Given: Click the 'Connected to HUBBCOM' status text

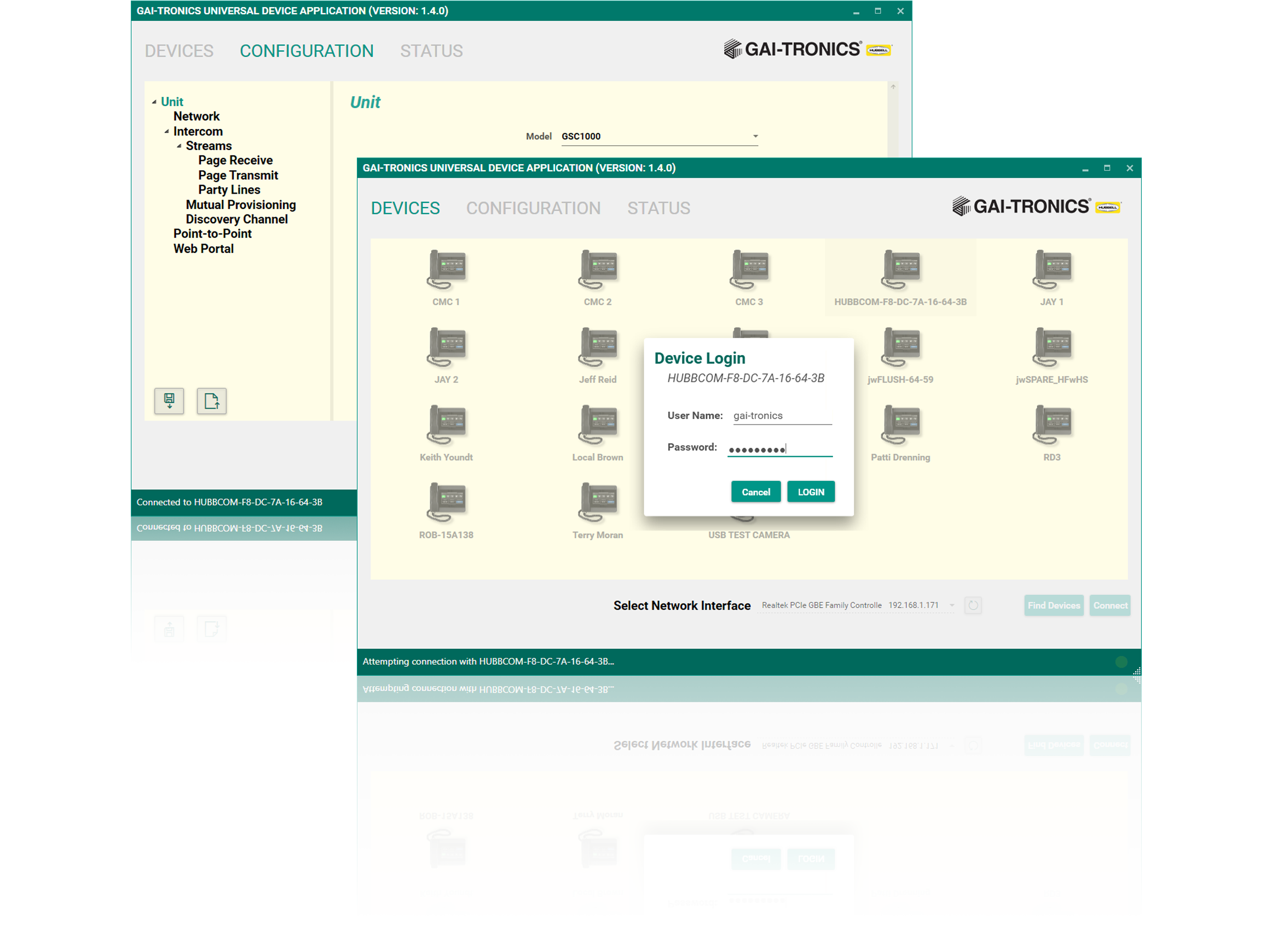Looking at the screenshot, I should click(229, 502).
